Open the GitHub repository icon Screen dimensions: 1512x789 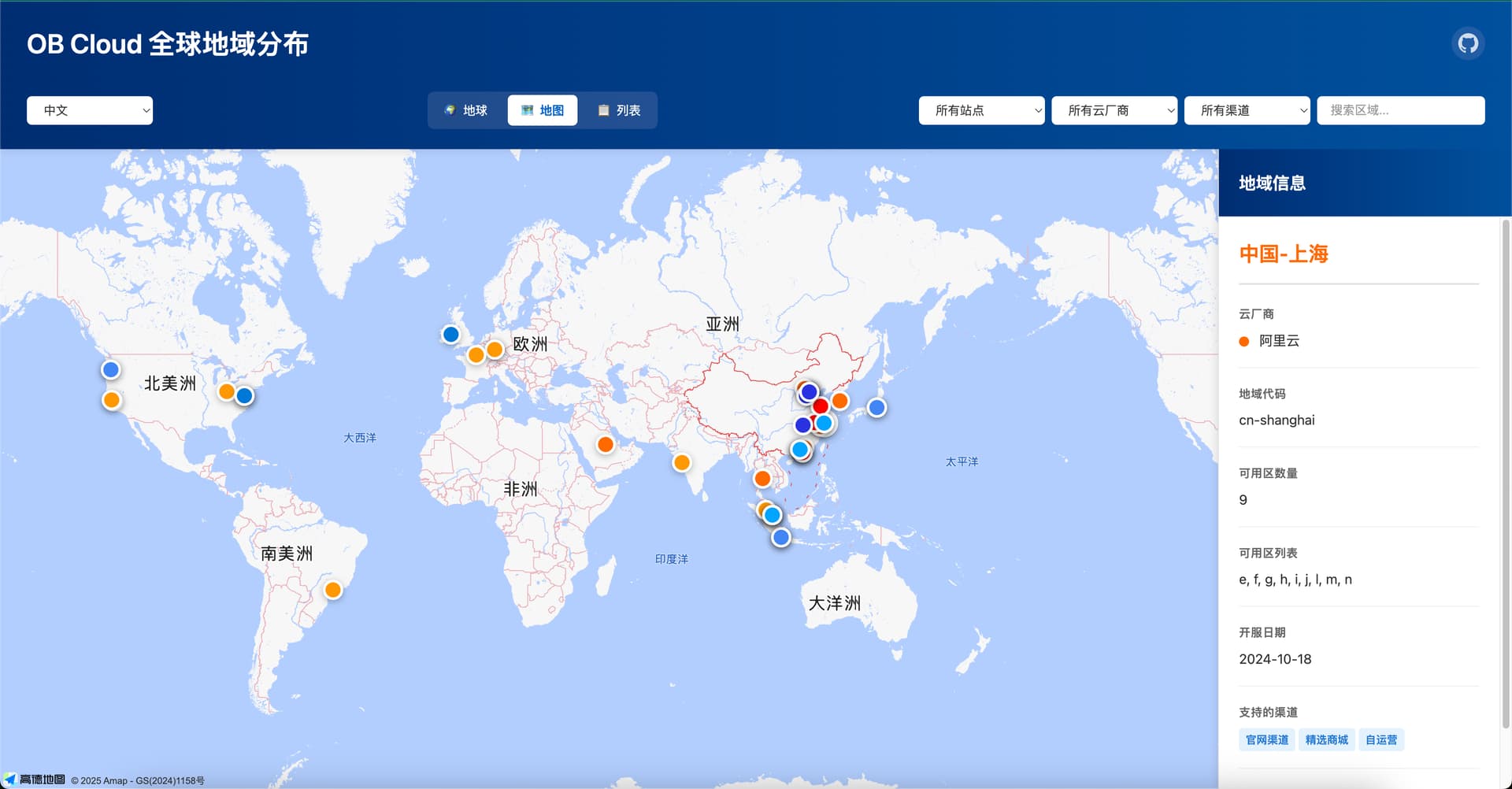pyautogui.click(x=1468, y=43)
